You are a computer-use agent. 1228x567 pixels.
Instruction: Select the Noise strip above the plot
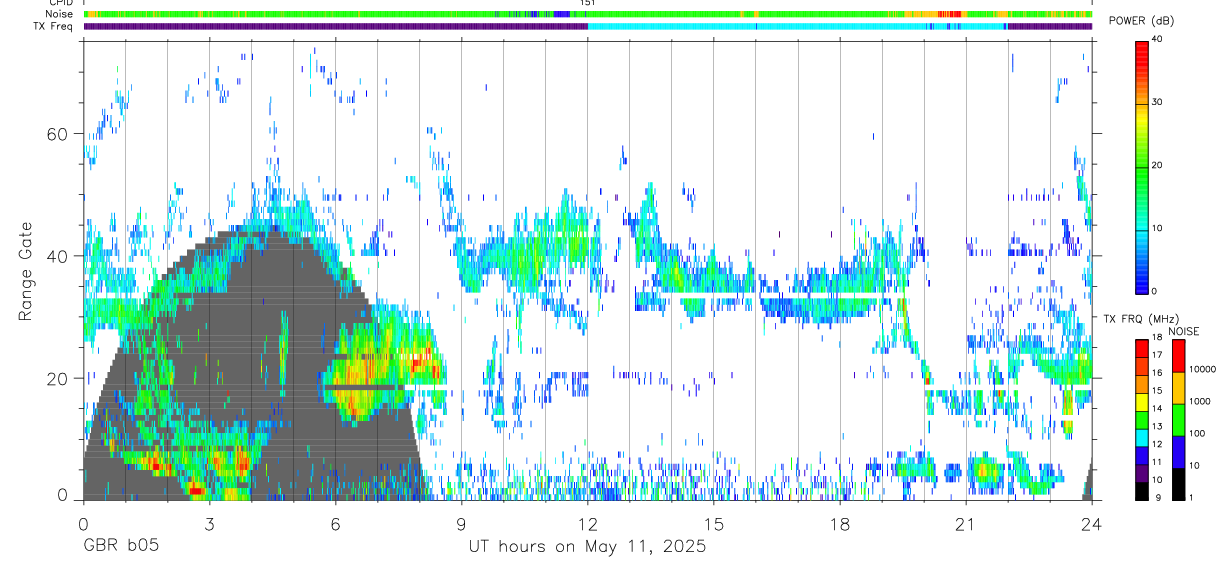click(x=588, y=15)
